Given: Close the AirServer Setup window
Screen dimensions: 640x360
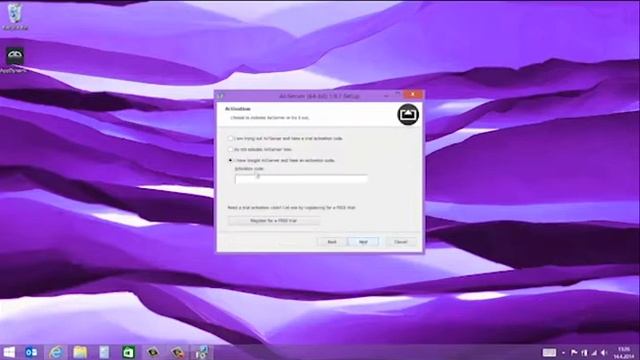Looking at the screenshot, I should pos(413,94).
